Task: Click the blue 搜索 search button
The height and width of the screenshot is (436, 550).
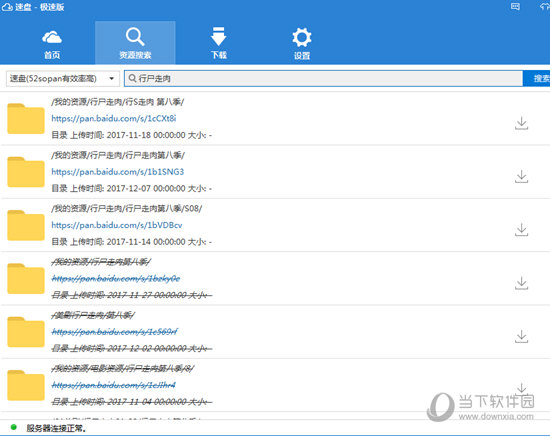Action: [x=538, y=78]
